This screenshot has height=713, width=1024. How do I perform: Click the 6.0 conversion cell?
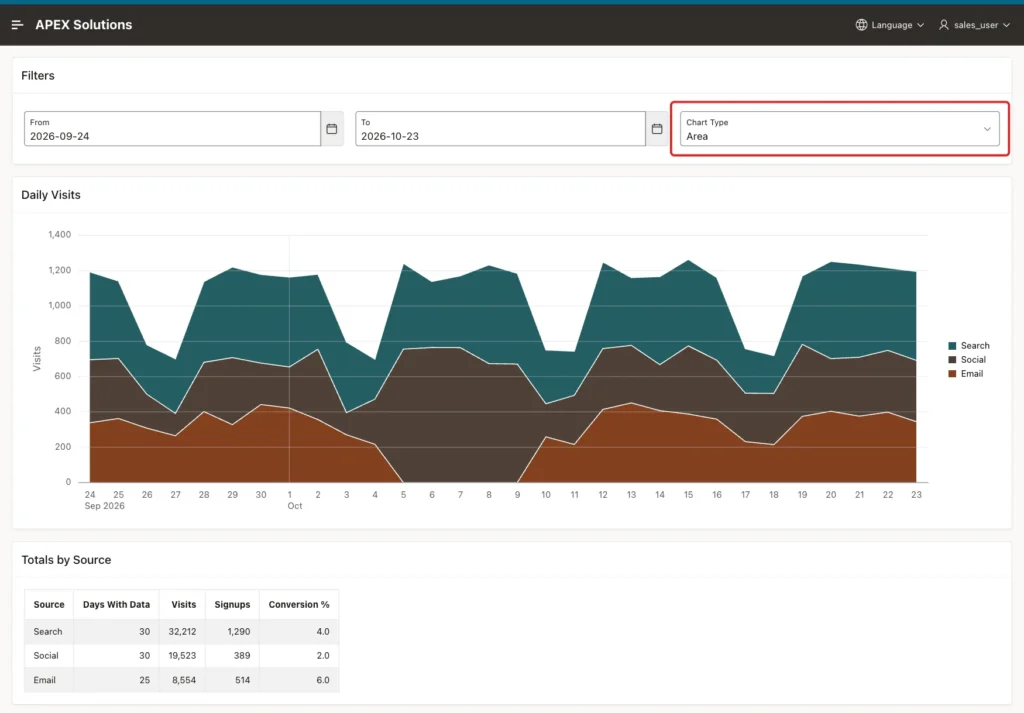click(298, 680)
